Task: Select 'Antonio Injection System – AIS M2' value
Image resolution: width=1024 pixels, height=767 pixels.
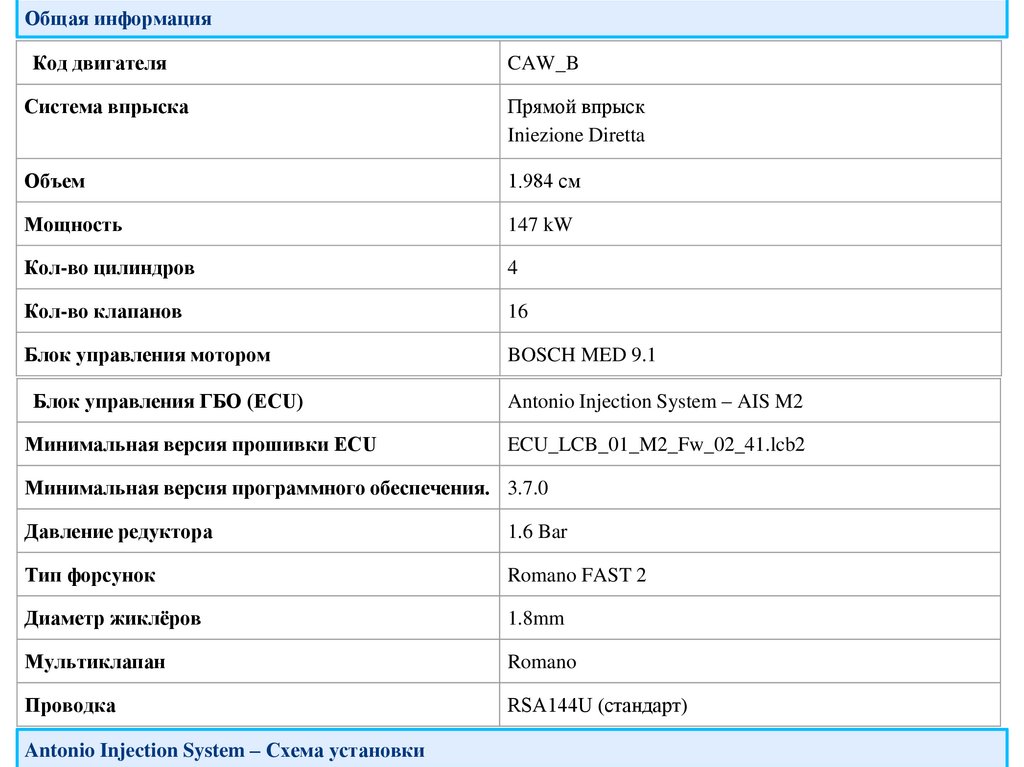Action: click(x=655, y=401)
